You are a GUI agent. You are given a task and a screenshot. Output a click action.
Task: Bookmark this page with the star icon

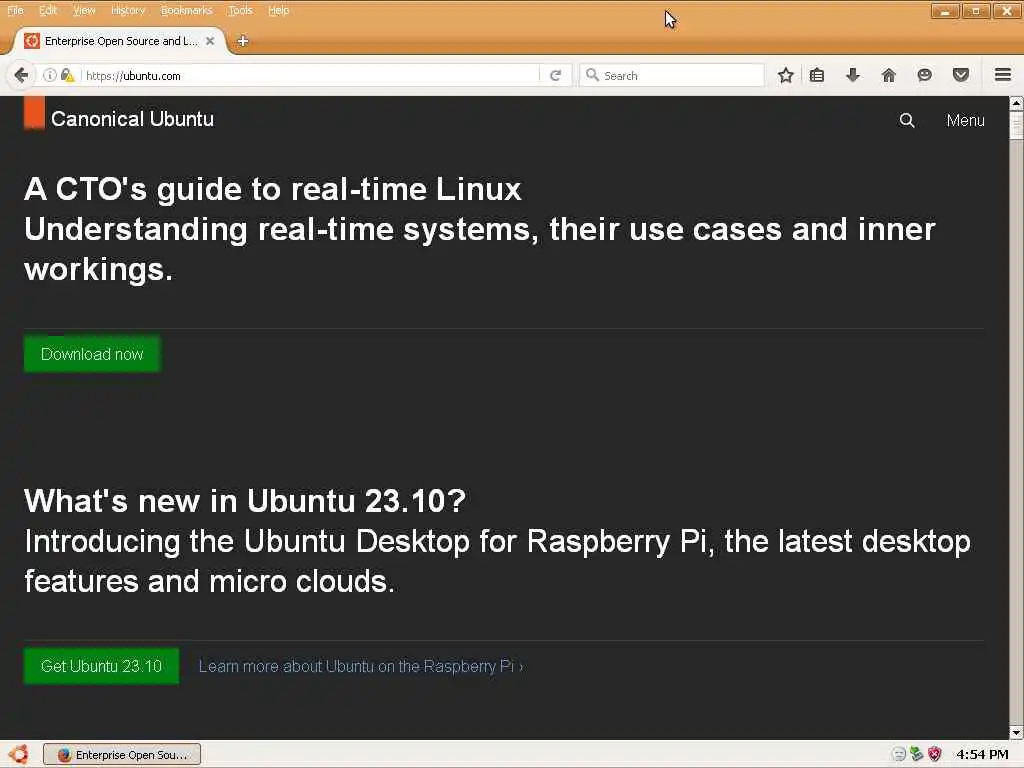[786, 76]
